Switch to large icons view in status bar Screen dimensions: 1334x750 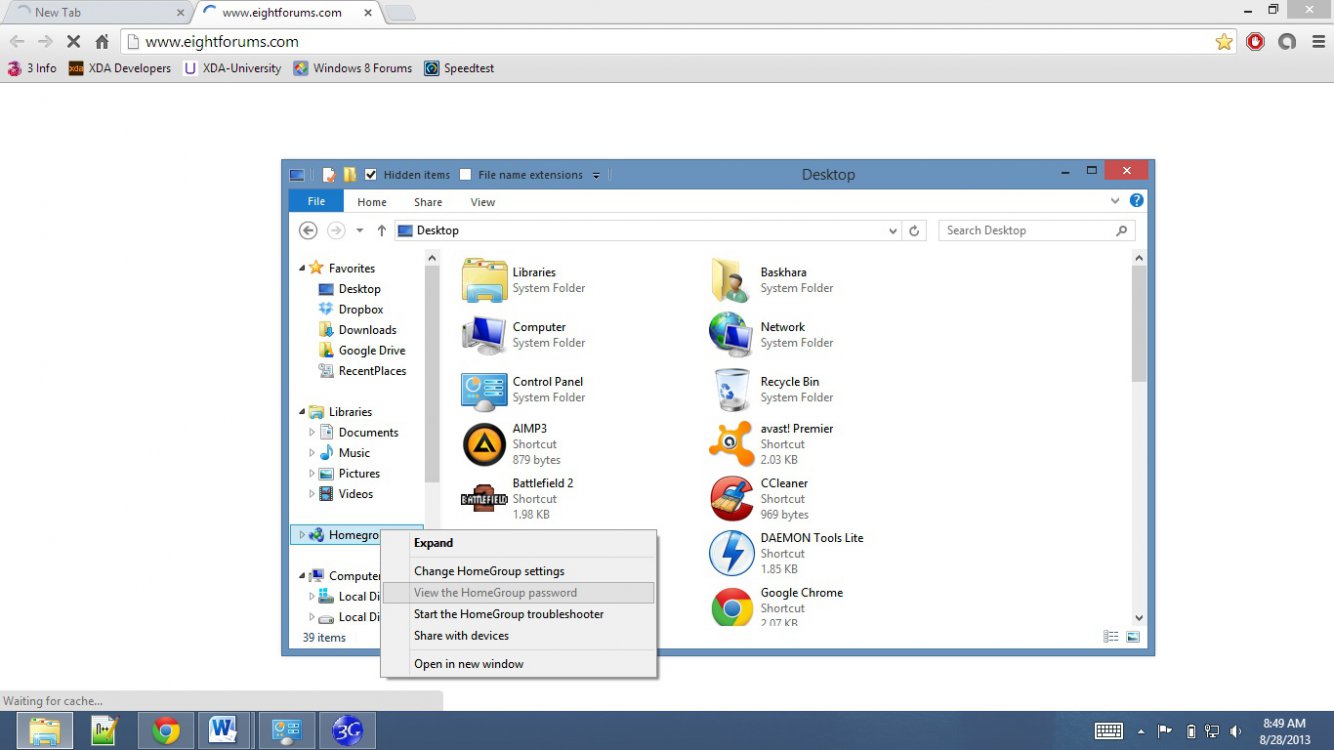pos(1134,637)
